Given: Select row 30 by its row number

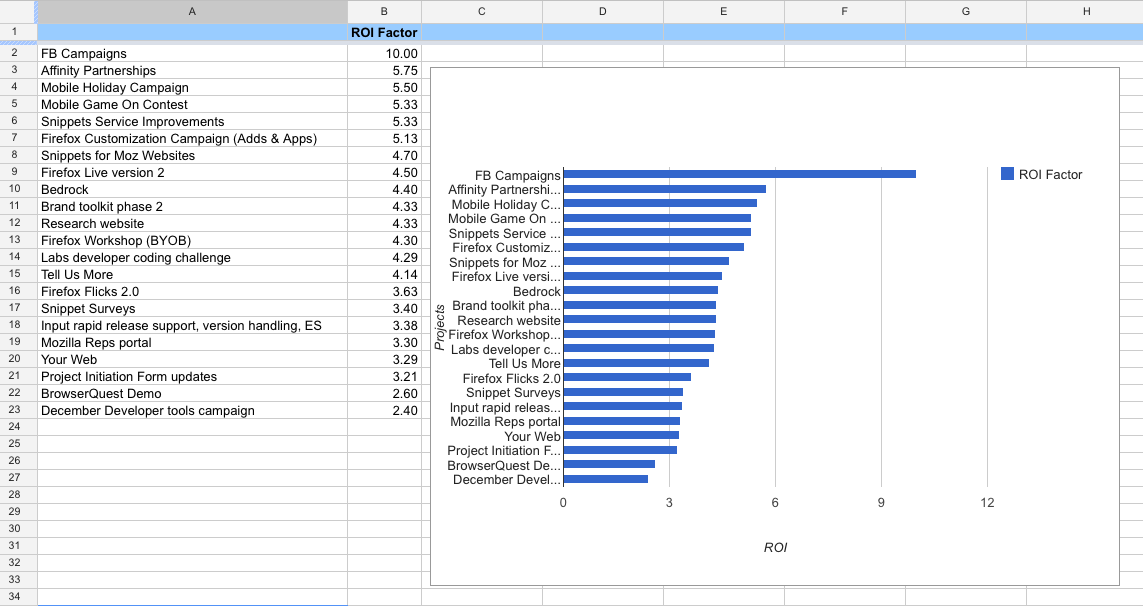Looking at the screenshot, I should pyautogui.click(x=18, y=529).
